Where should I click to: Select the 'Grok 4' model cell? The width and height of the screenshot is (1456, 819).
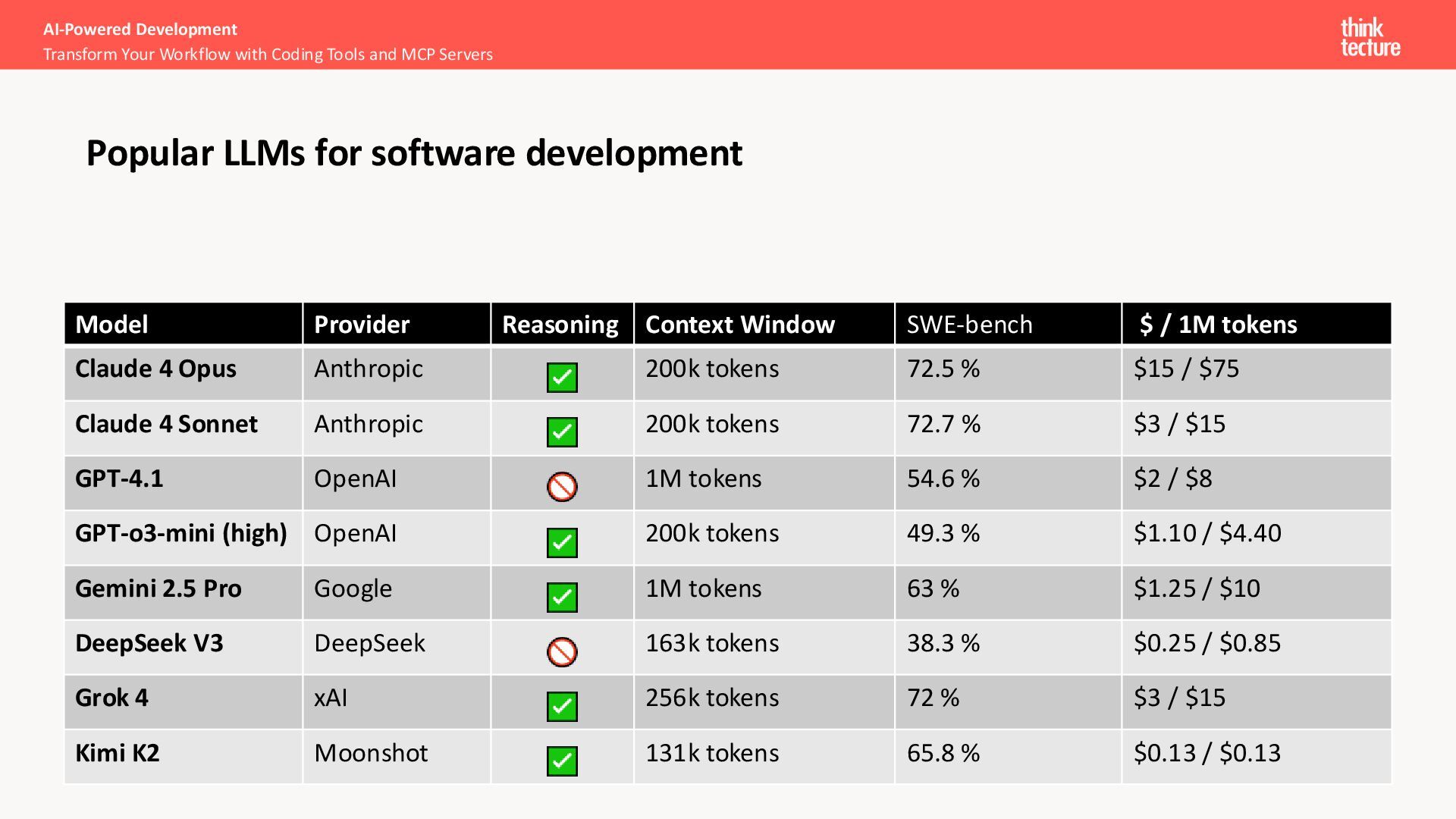click(x=184, y=702)
